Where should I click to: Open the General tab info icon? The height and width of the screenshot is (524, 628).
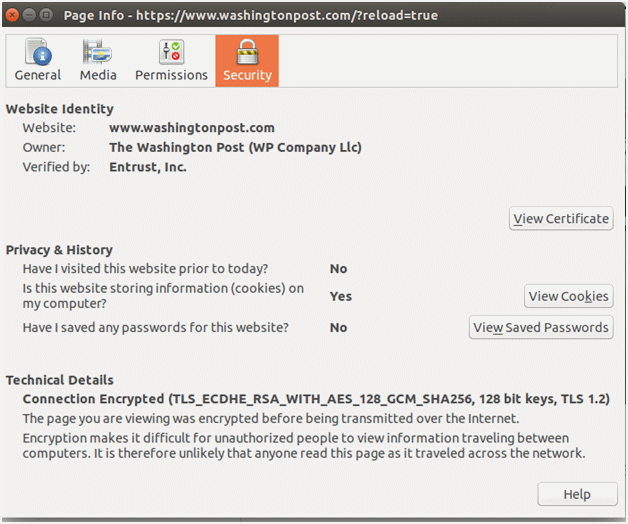38,52
